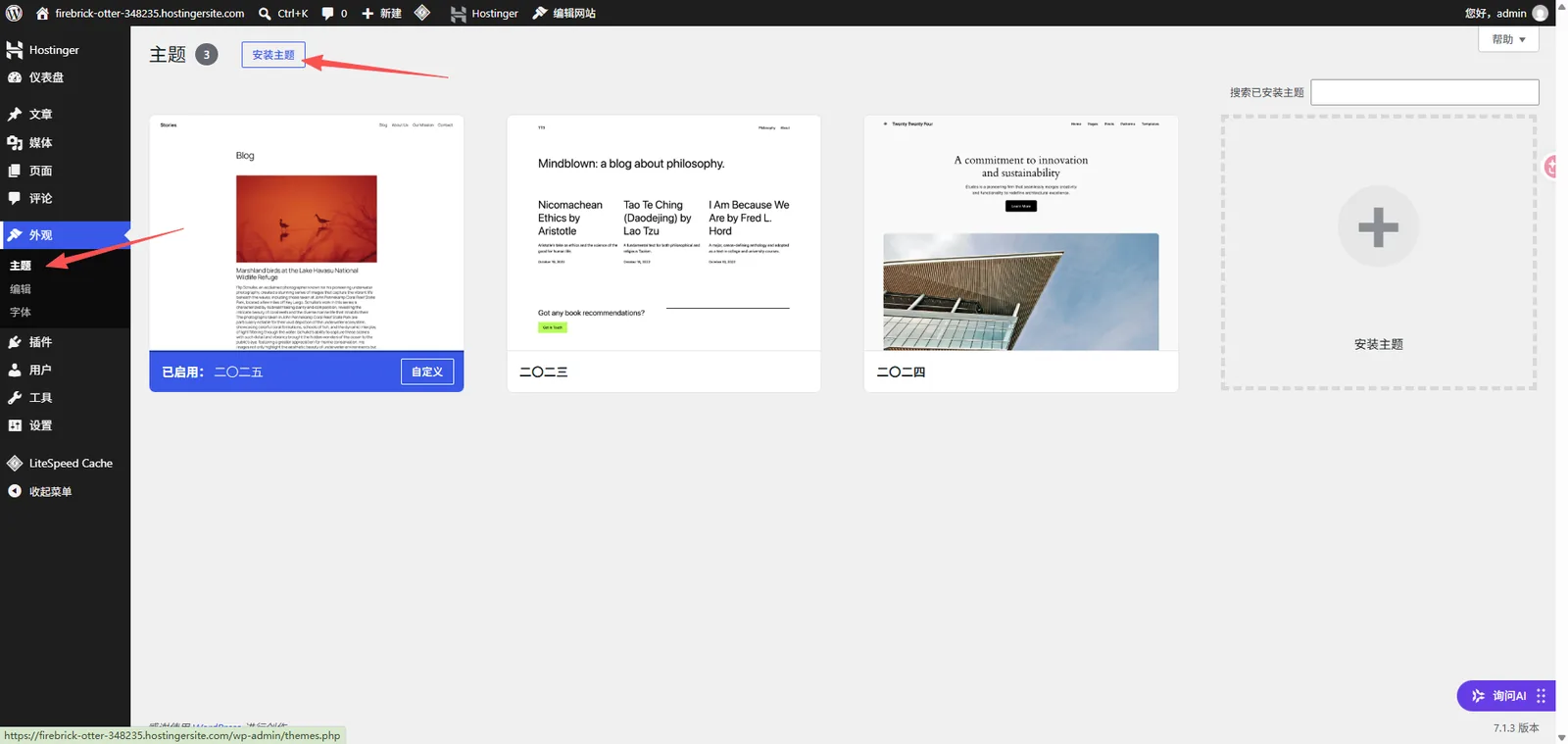Select 主题 submenu item
Viewport: 1568px width, 744px height.
point(21,266)
